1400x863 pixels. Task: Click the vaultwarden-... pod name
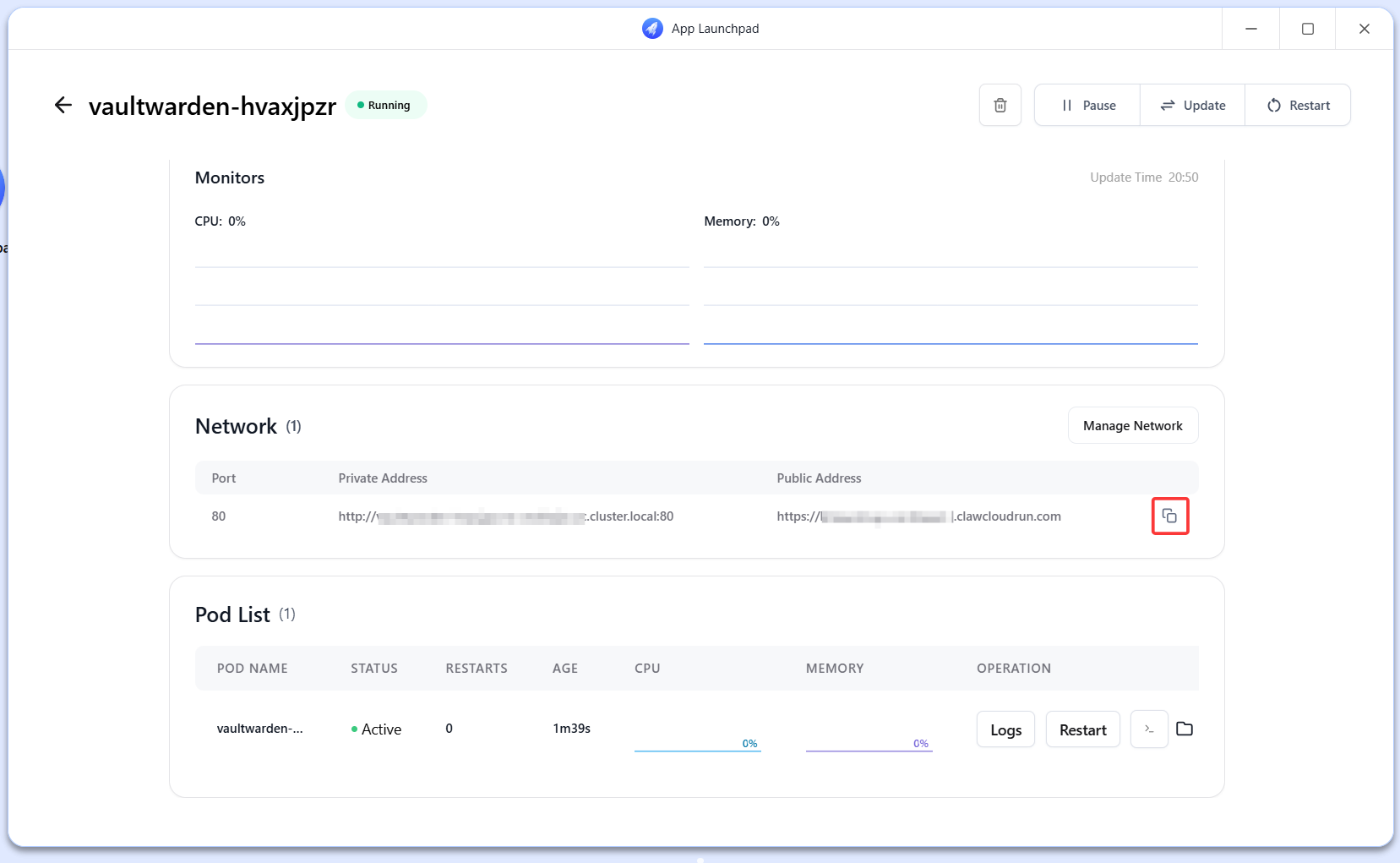pyautogui.click(x=259, y=729)
